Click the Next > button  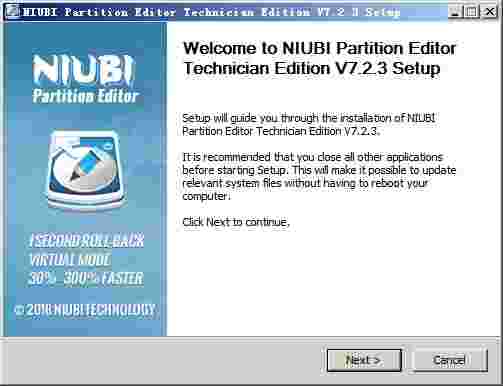click(x=364, y=360)
